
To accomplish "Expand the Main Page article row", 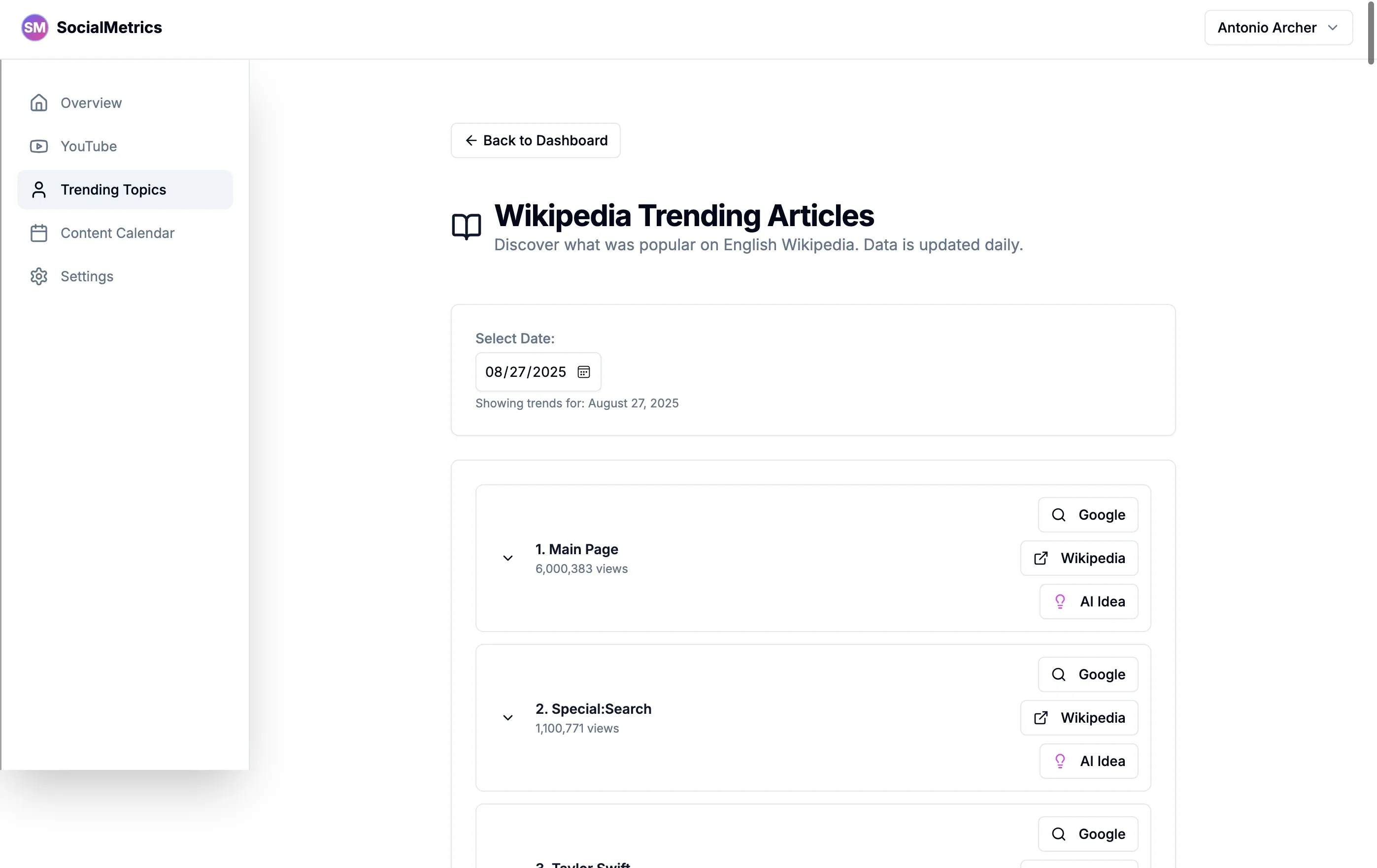I will (x=507, y=558).
